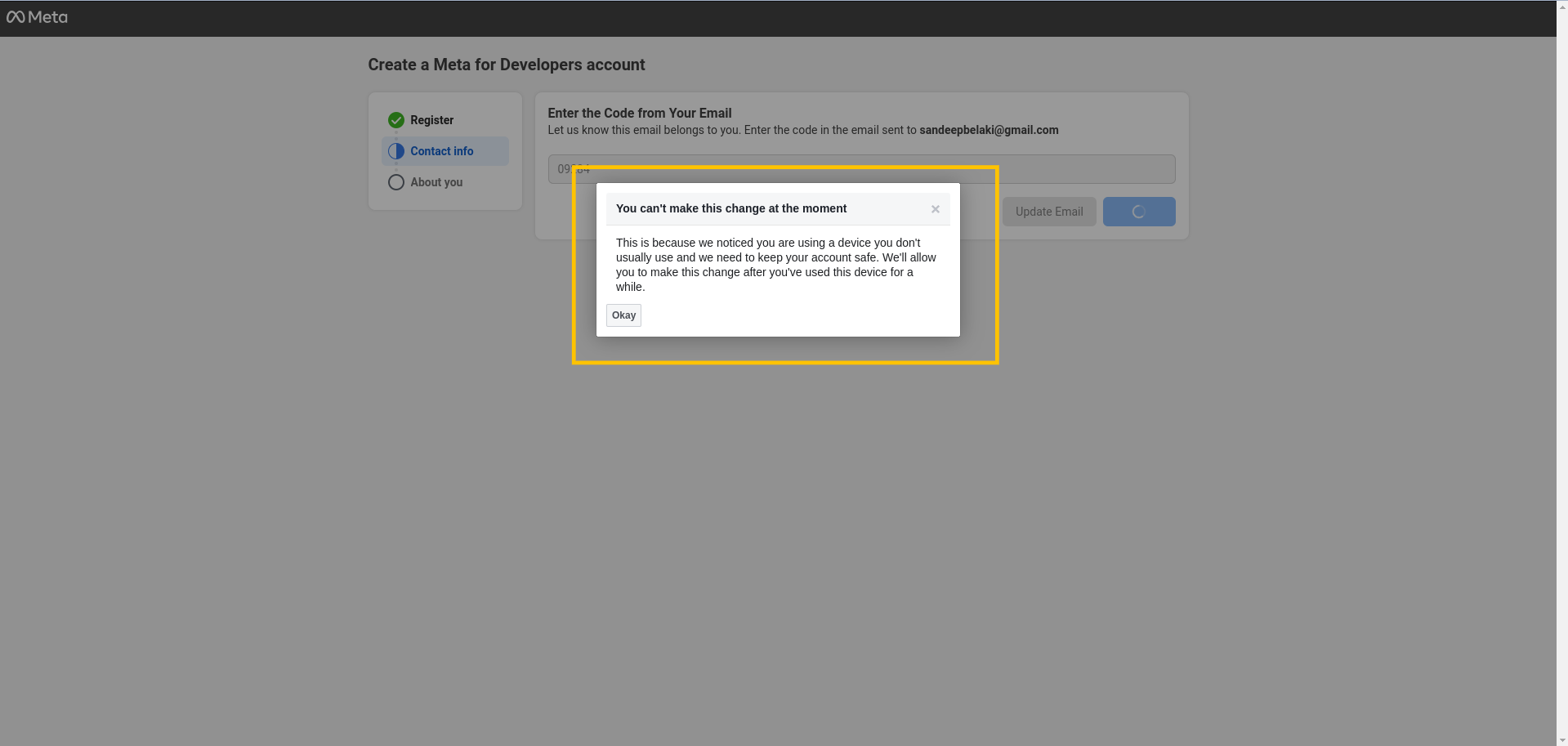
Task: Click the "Enter the Code from Your Email" heading
Action: [640, 113]
